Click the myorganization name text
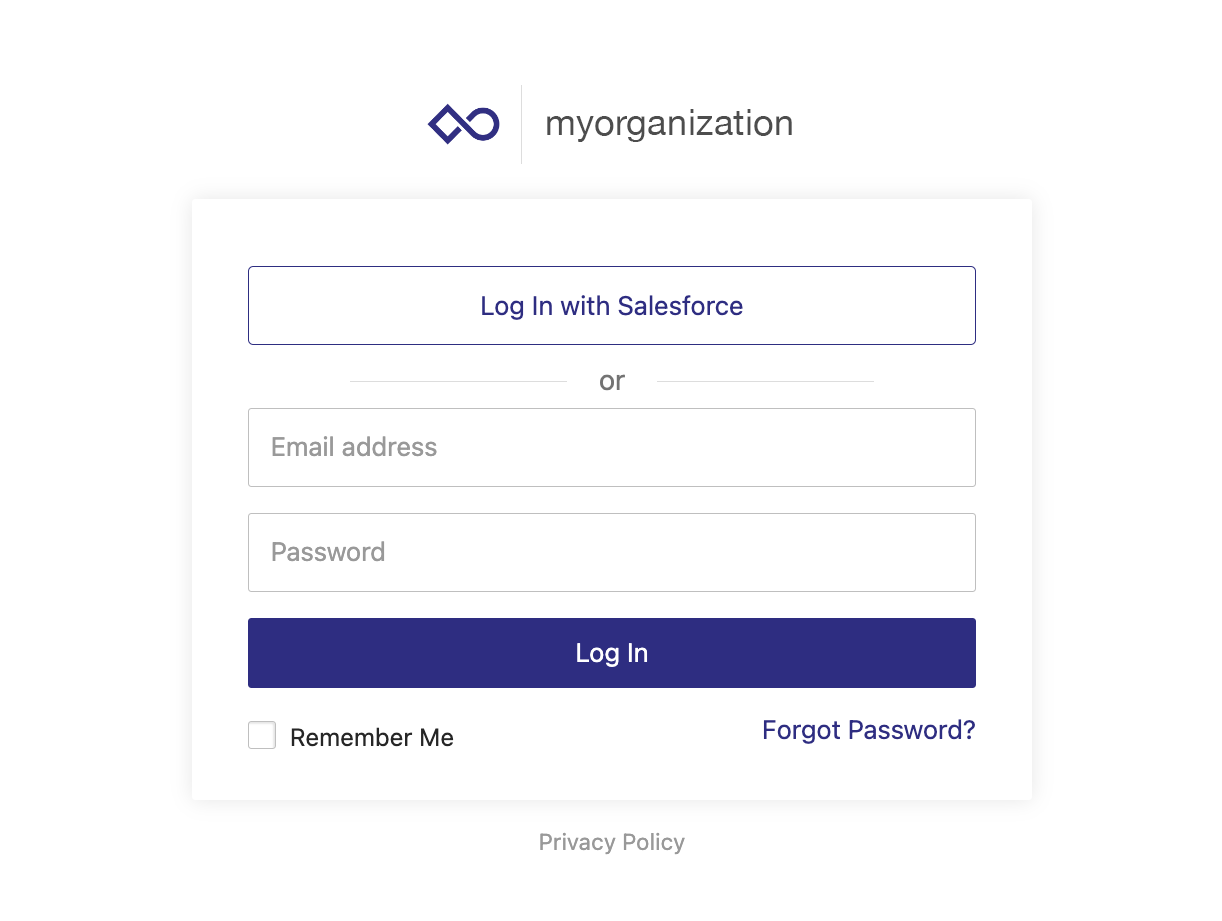 coord(668,124)
